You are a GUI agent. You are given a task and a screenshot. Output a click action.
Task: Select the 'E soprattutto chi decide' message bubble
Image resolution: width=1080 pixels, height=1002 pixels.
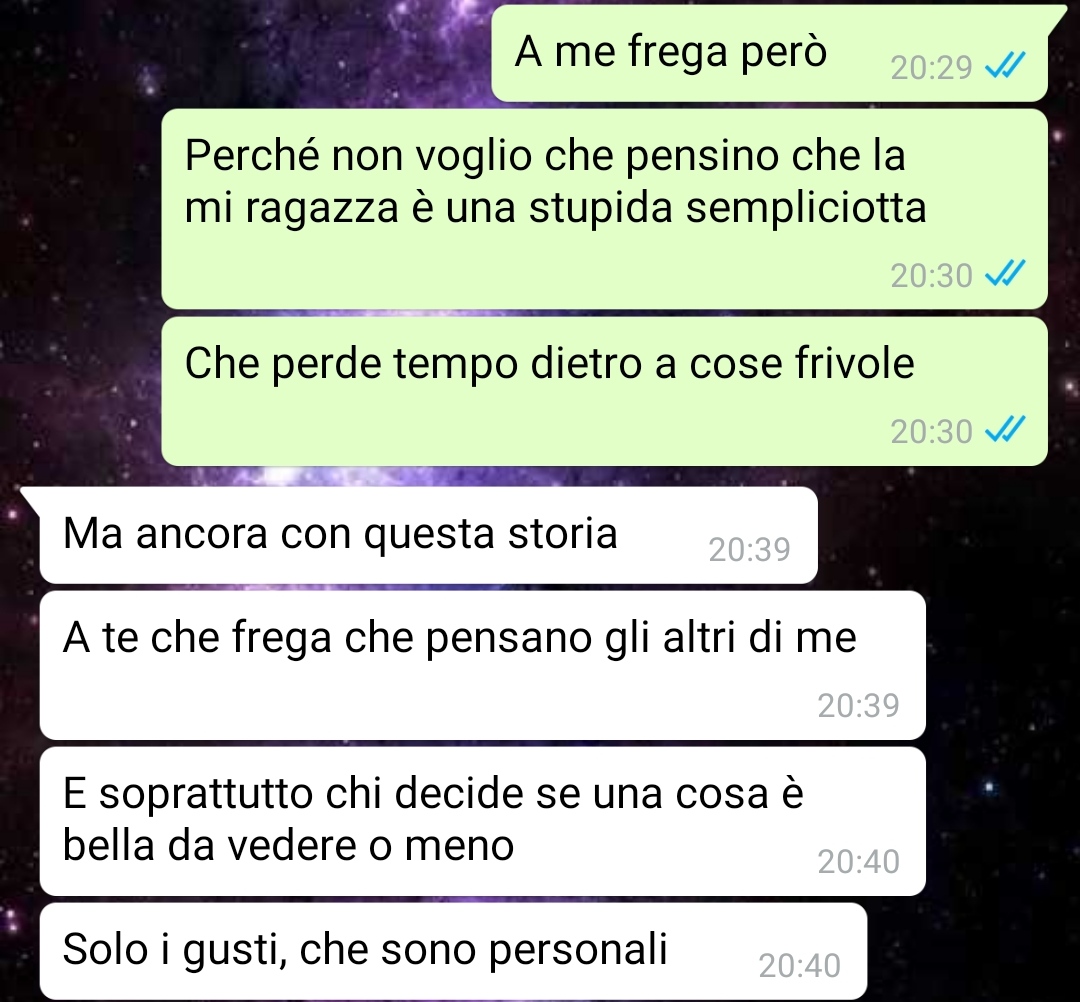[x=482, y=821]
